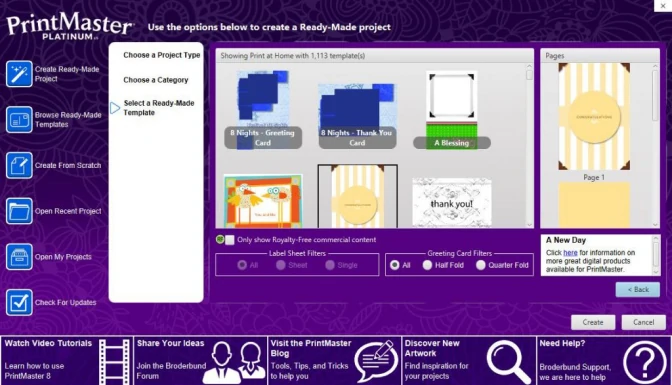This screenshot has height=385, width=672.
Task: Select the Half Fold greeting card filter
Action: point(427,265)
